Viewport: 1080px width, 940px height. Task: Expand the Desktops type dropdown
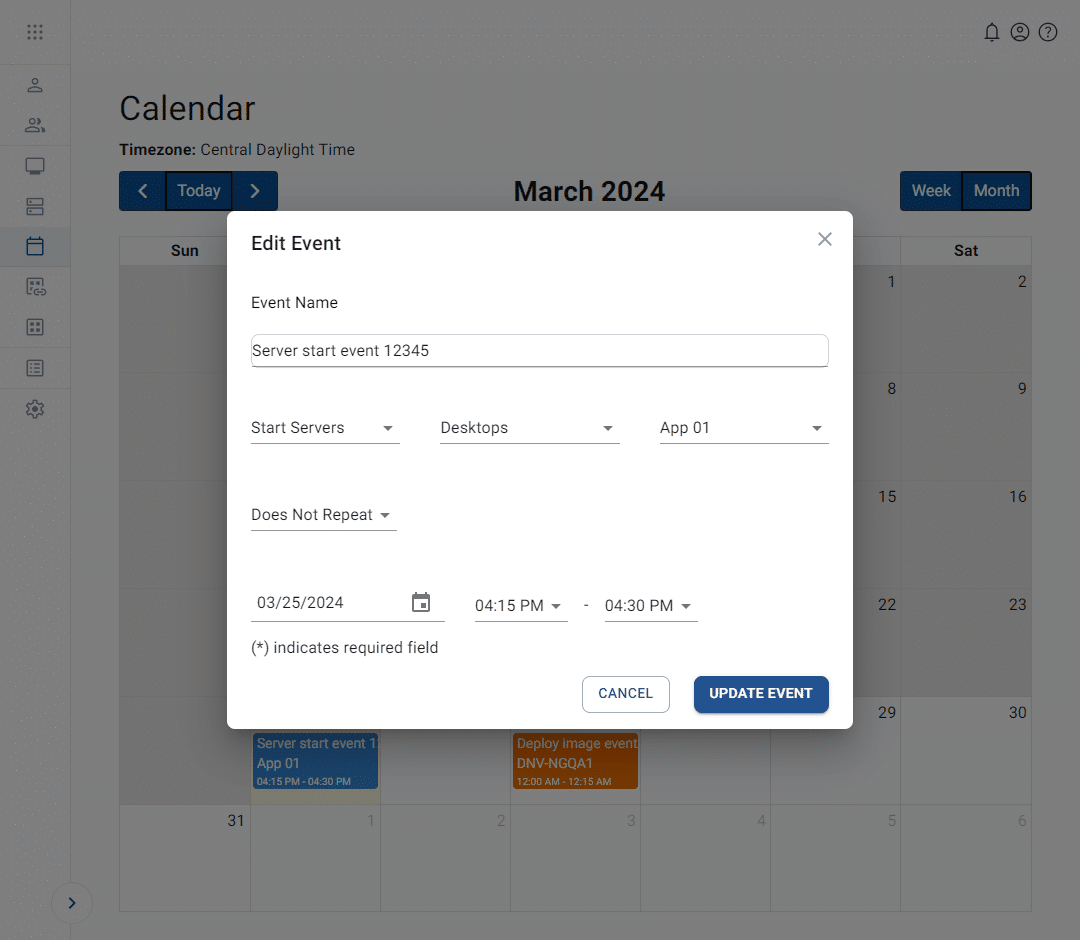click(x=529, y=428)
